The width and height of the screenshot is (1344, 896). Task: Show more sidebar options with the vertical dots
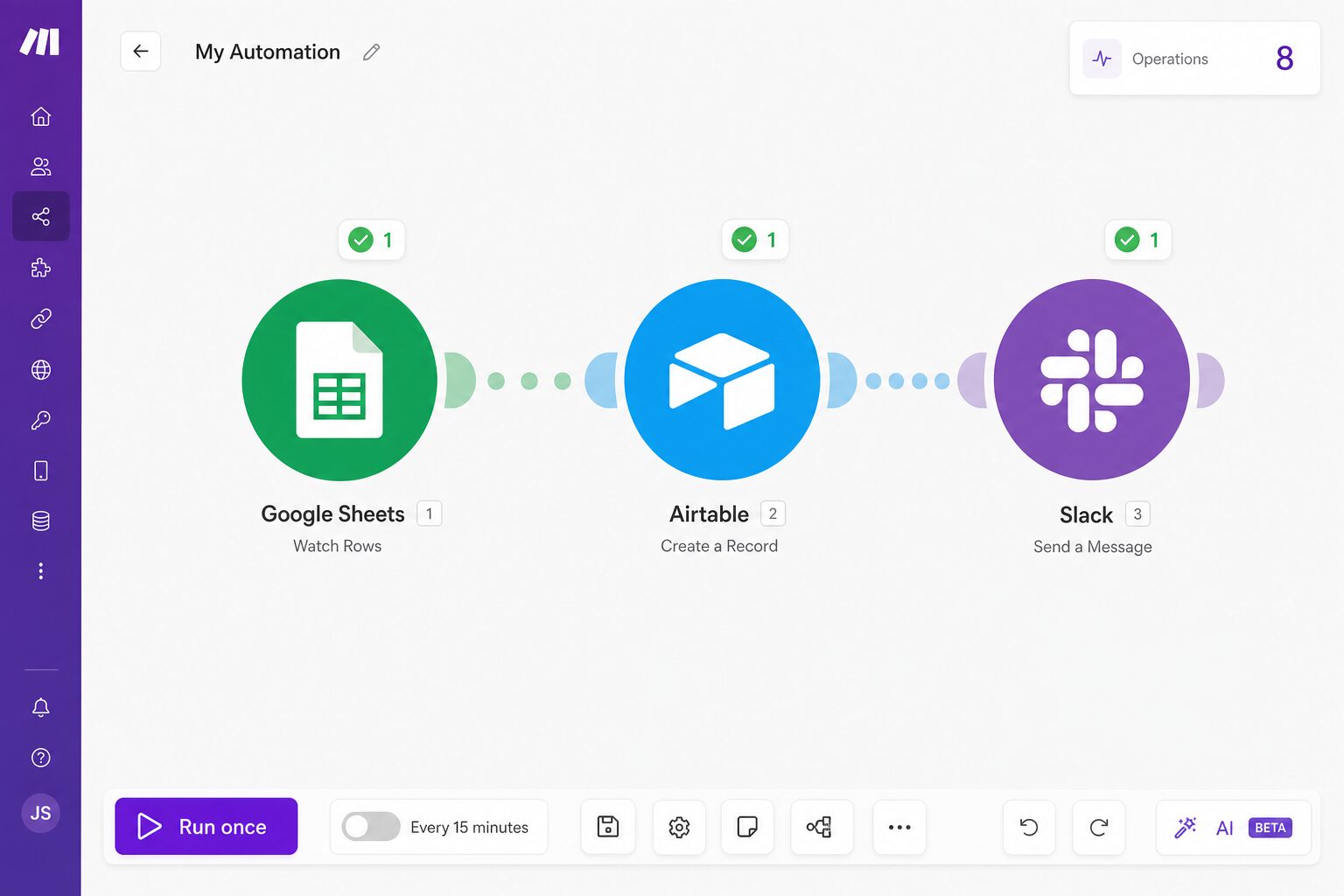(x=40, y=571)
